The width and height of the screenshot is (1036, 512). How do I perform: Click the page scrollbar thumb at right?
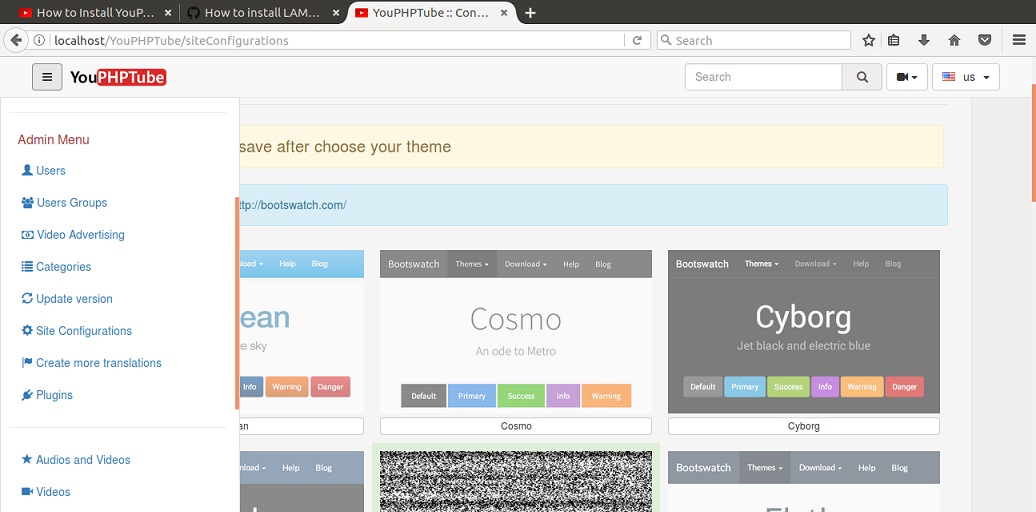coord(1033,142)
